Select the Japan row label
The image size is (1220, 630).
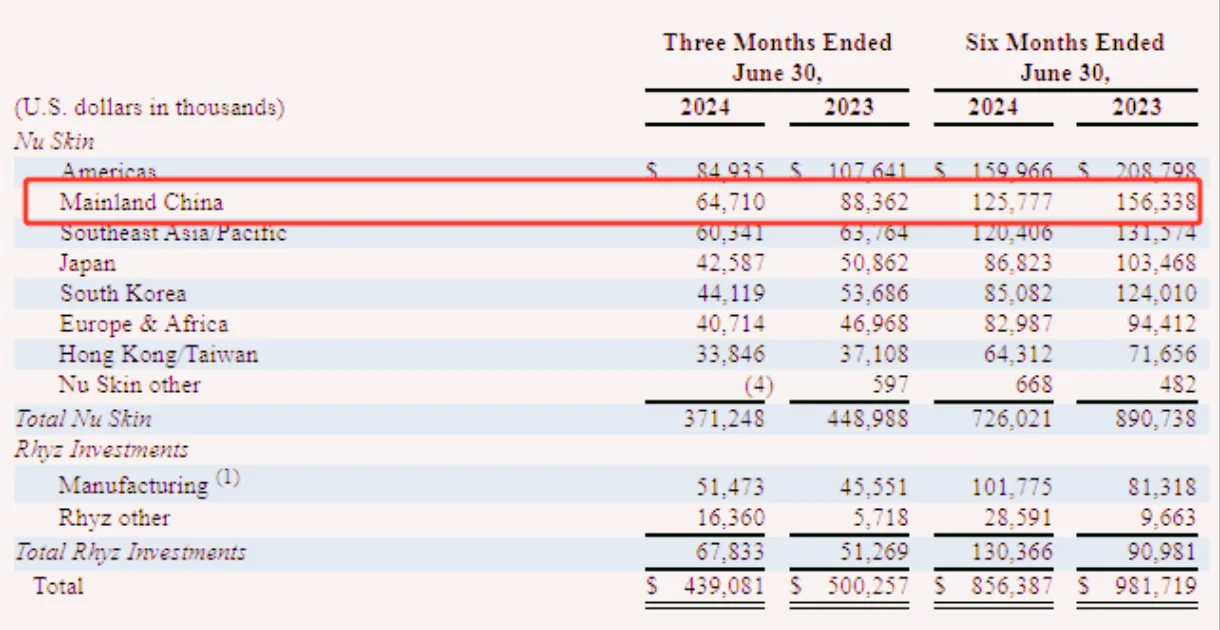87,264
